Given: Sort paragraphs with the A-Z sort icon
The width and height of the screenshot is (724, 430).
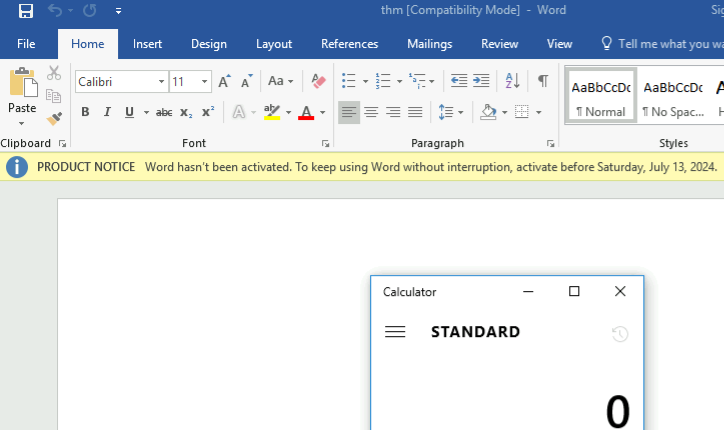Looking at the screenshot, I should tap(512, 81).
